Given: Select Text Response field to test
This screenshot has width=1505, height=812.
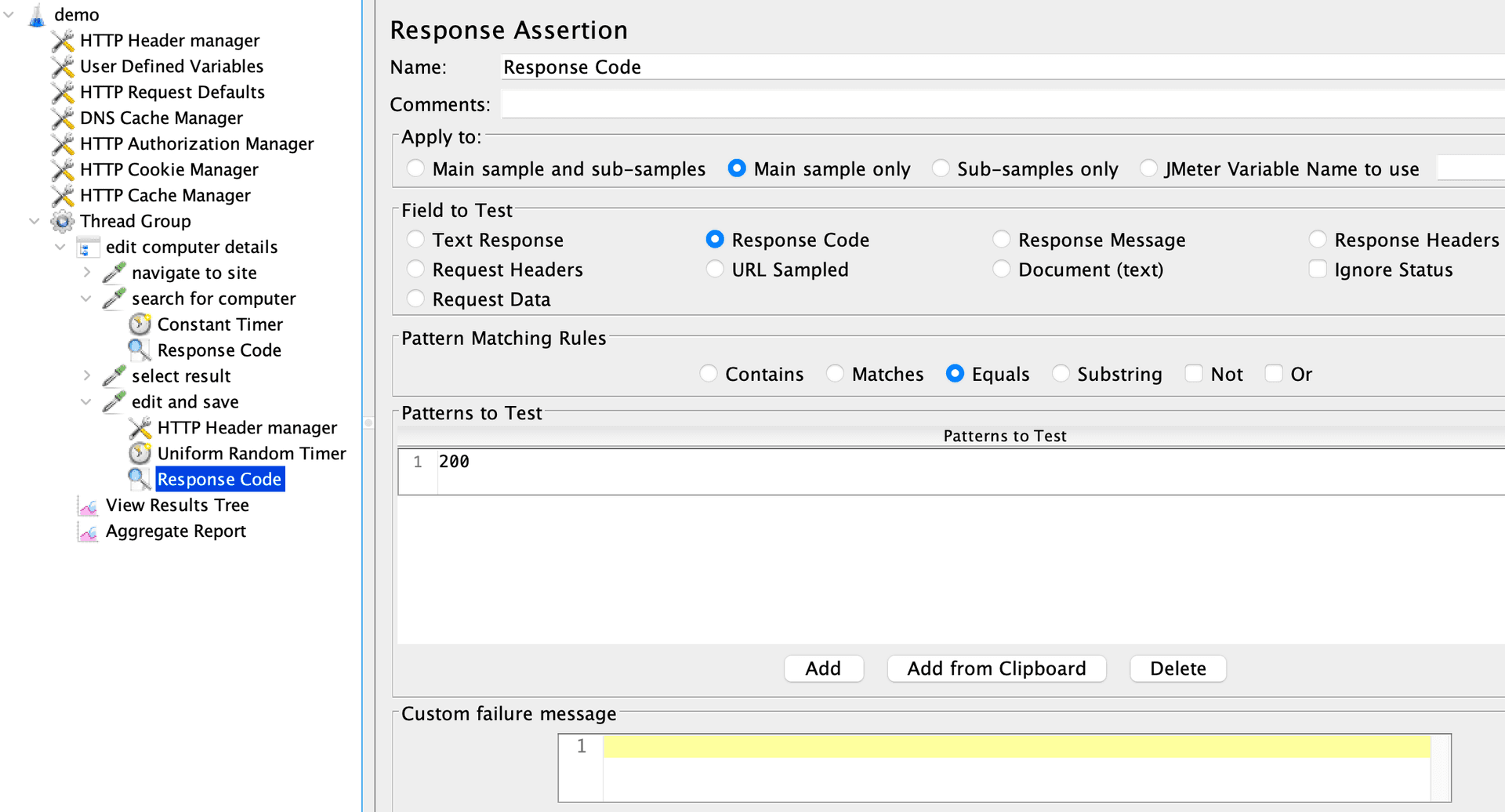Looking at the screenshot, I should [x=416, y=239].
